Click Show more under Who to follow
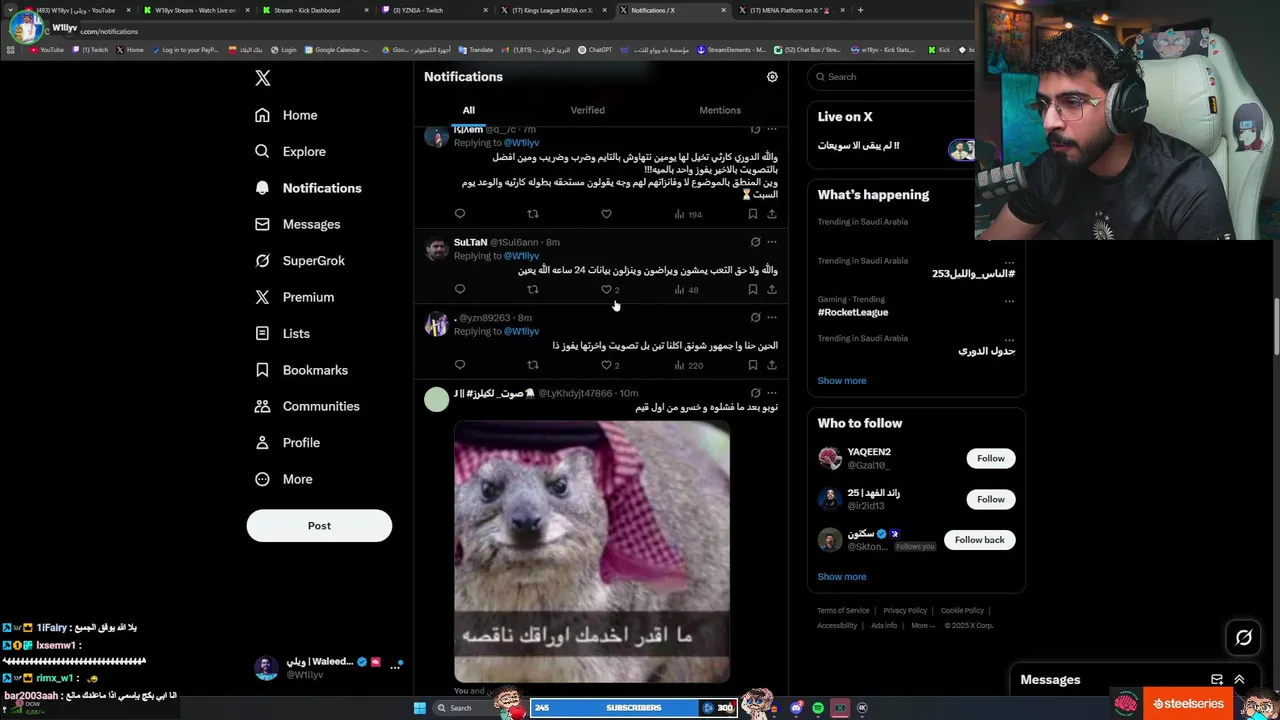 point(842,577)
